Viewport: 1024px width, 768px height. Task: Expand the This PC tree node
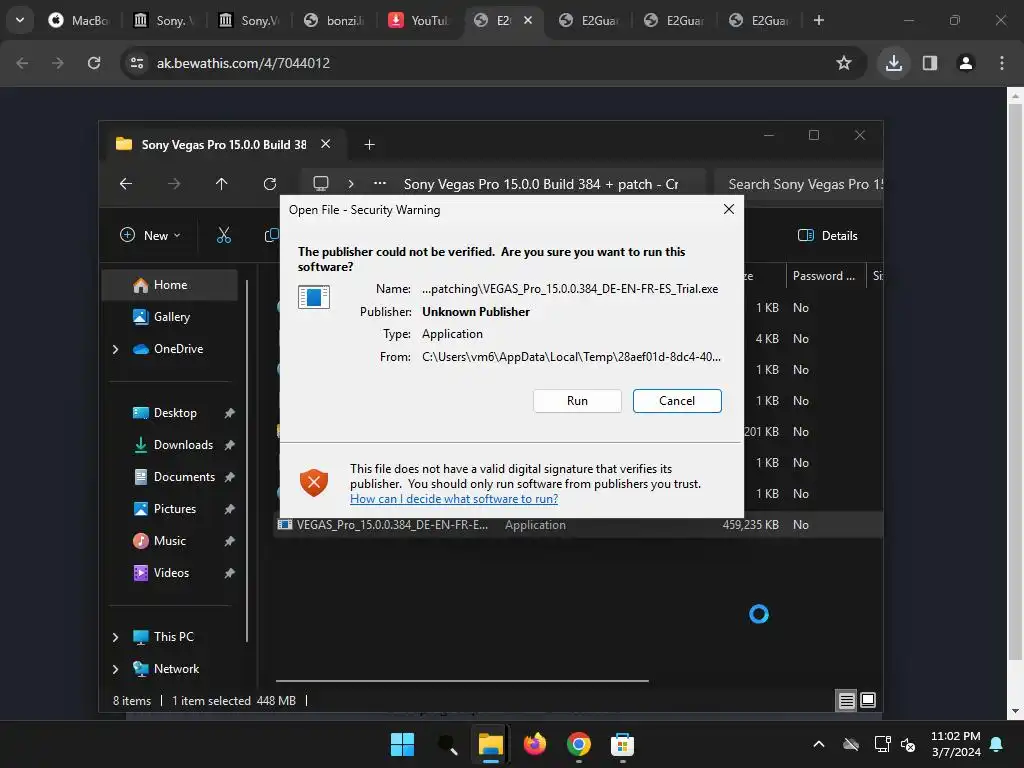[116, 637]
